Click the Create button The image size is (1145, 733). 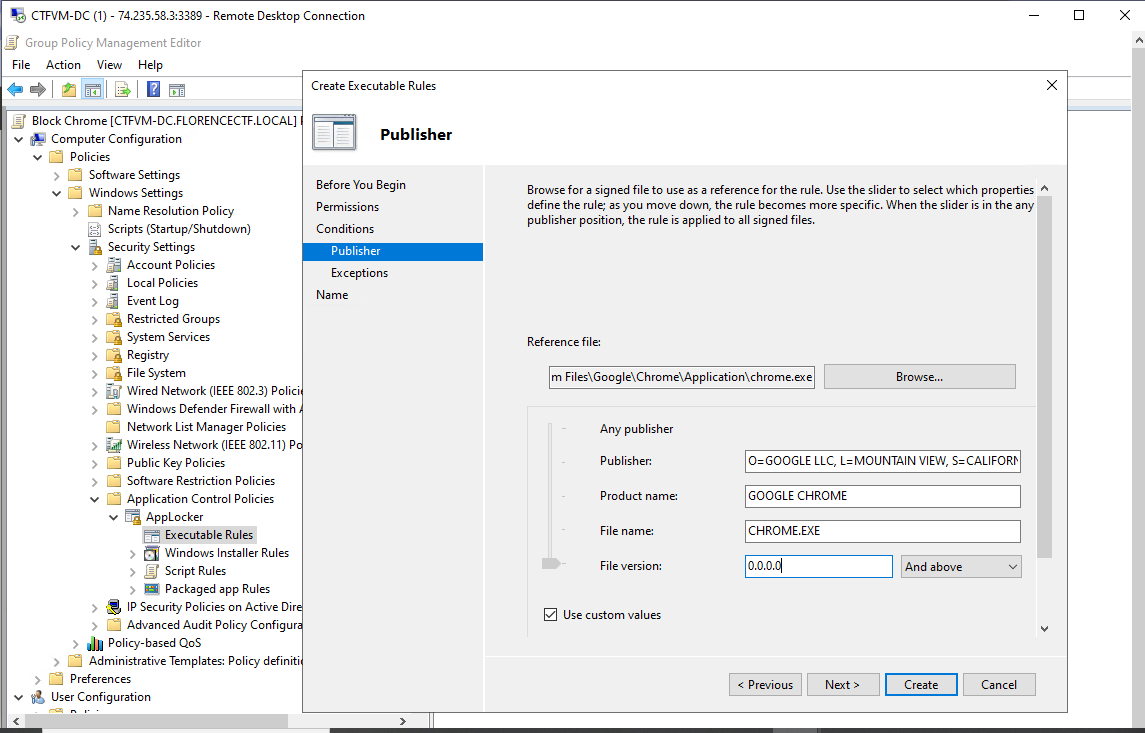[921, 685]
